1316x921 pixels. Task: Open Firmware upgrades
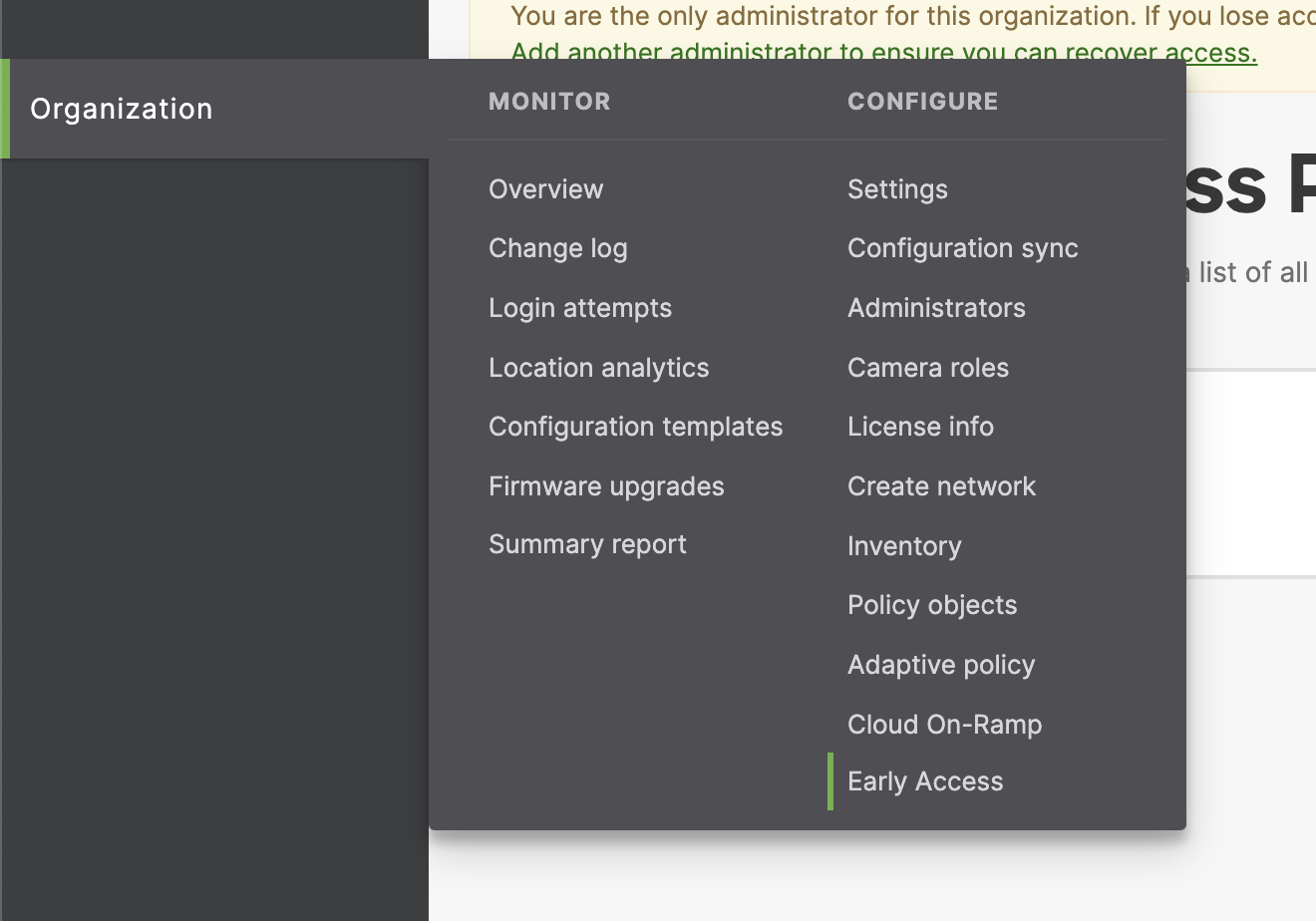[x=606, y=485]
